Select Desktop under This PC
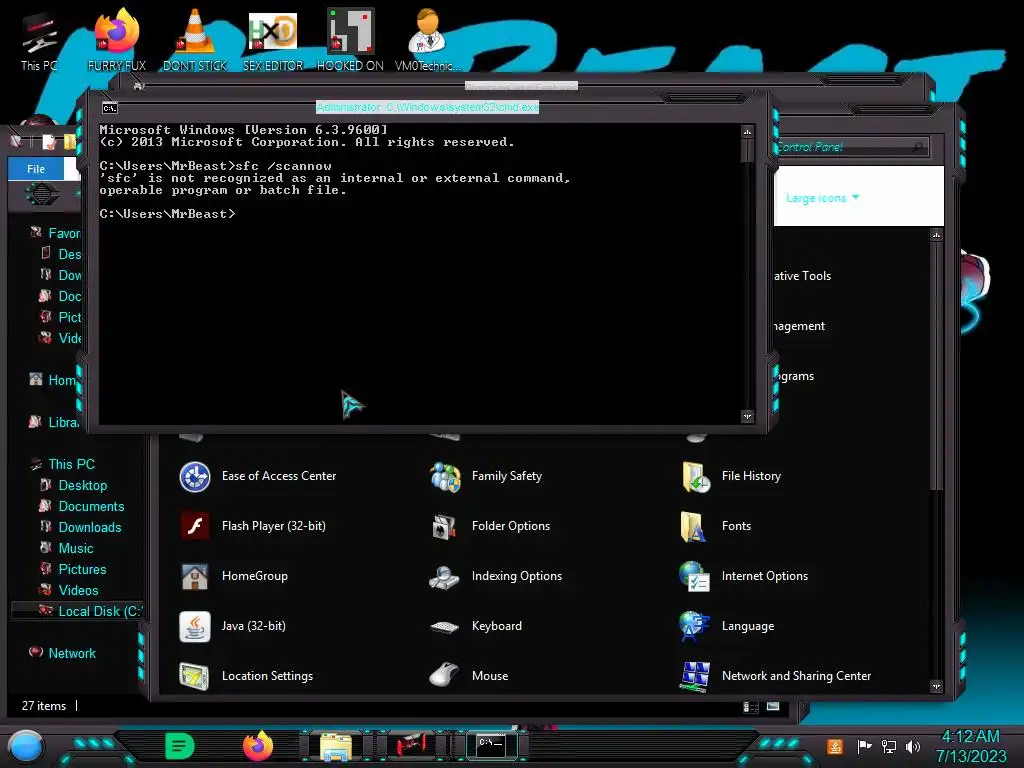 pyautogui.click(x=82, y=485)
